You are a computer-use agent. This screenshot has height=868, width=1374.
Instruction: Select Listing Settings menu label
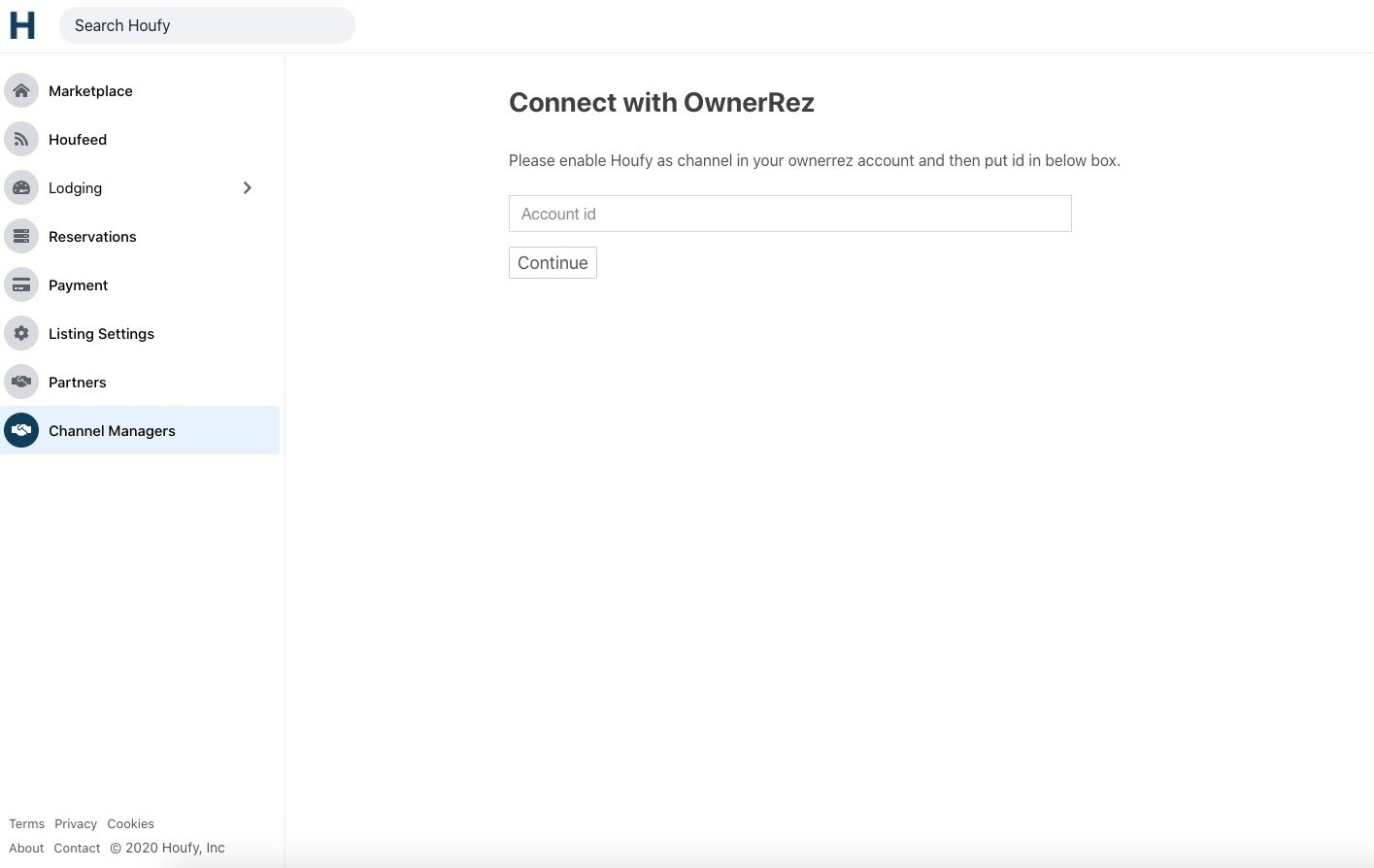coord(101,334)
